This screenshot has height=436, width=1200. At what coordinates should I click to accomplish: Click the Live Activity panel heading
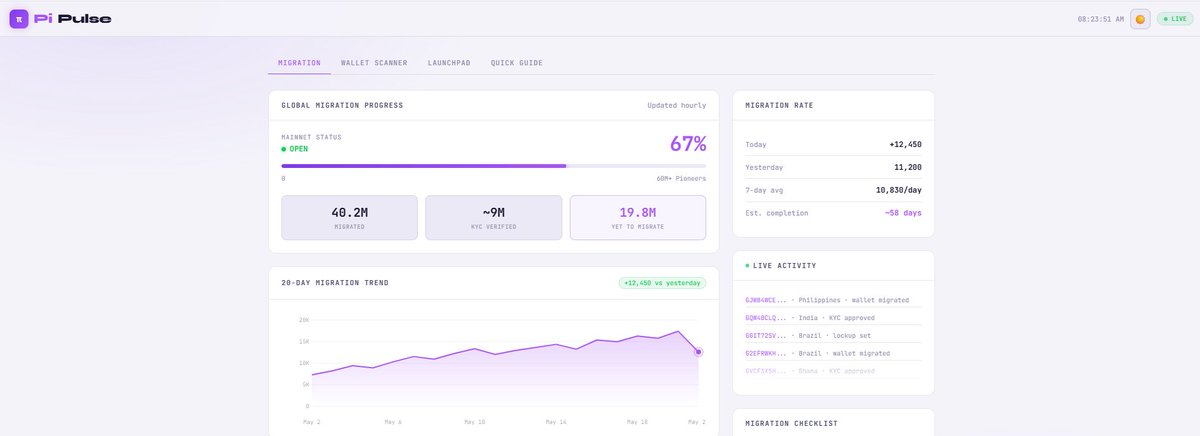[x=784, y=266]
